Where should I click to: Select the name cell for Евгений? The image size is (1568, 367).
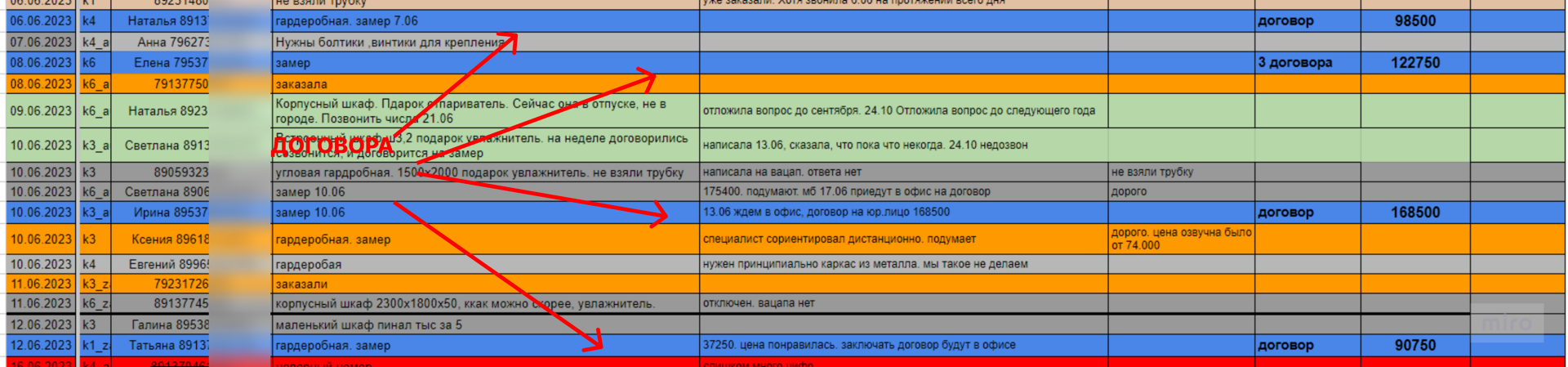(167, 265)
